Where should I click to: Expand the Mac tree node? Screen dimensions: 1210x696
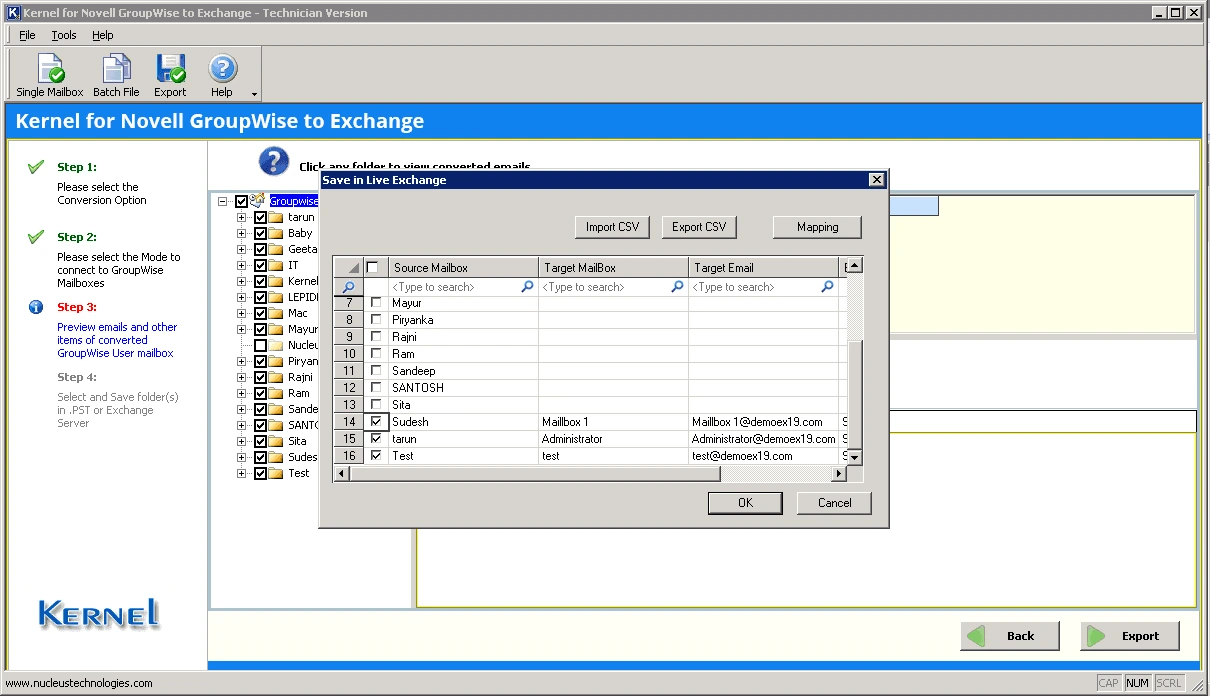(241, 313)
